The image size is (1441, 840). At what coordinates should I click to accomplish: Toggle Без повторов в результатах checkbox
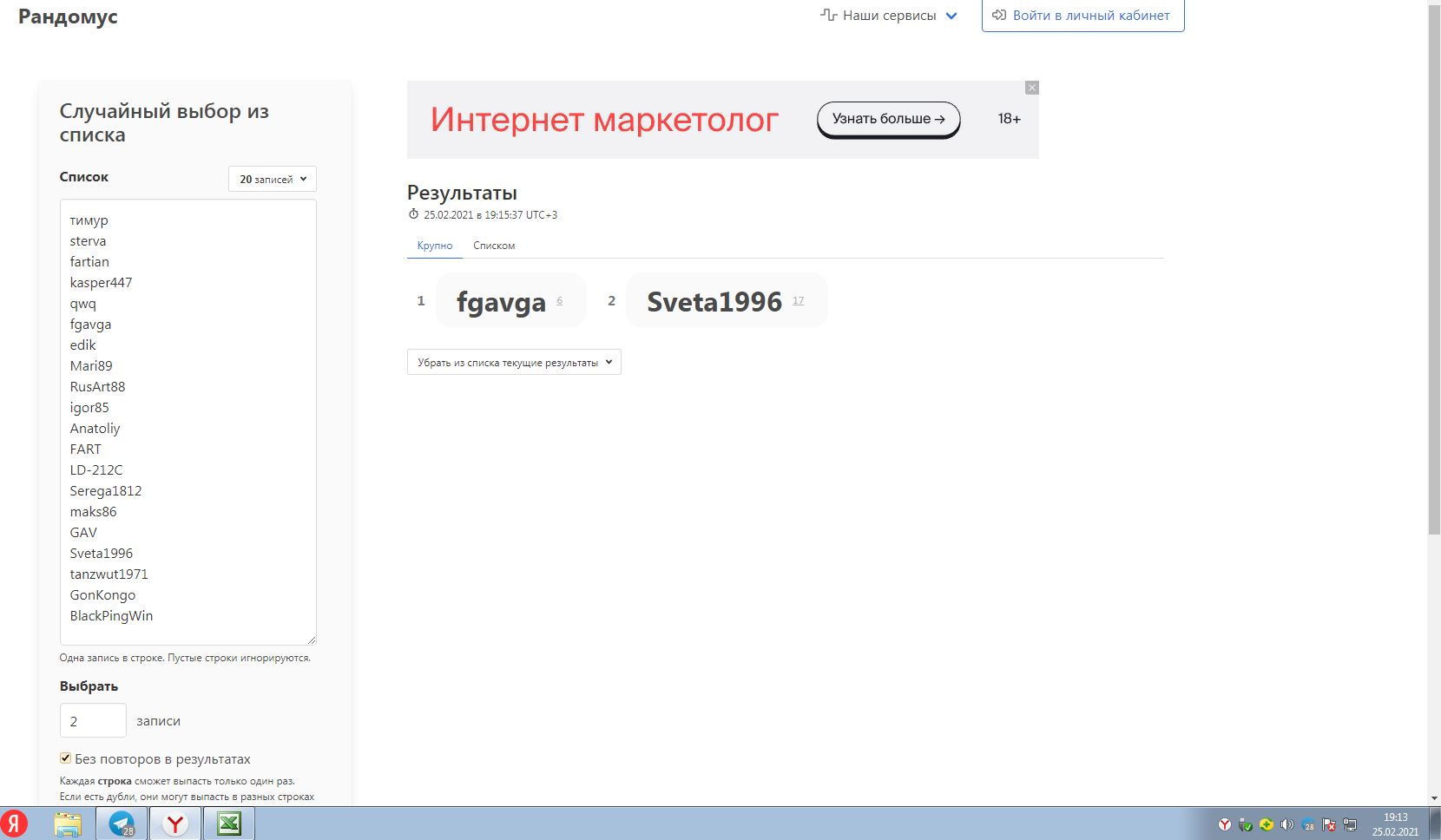[x=65, y=758]
